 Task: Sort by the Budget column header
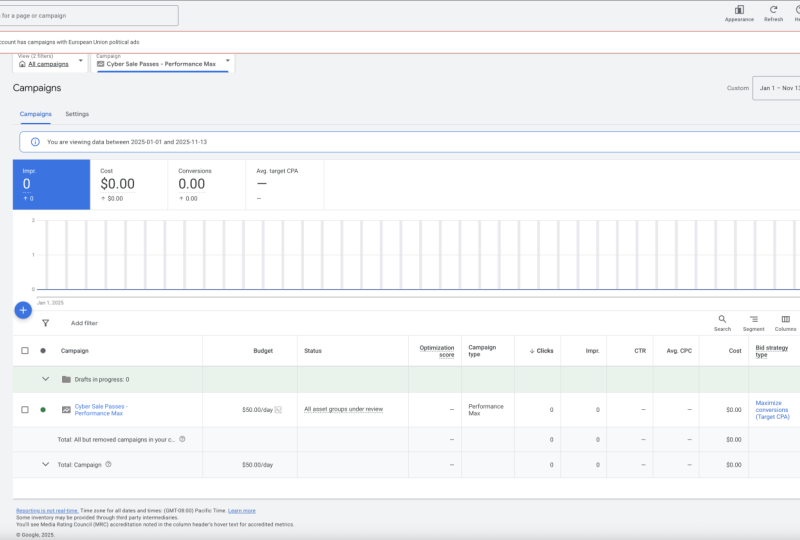click(263, 351)
